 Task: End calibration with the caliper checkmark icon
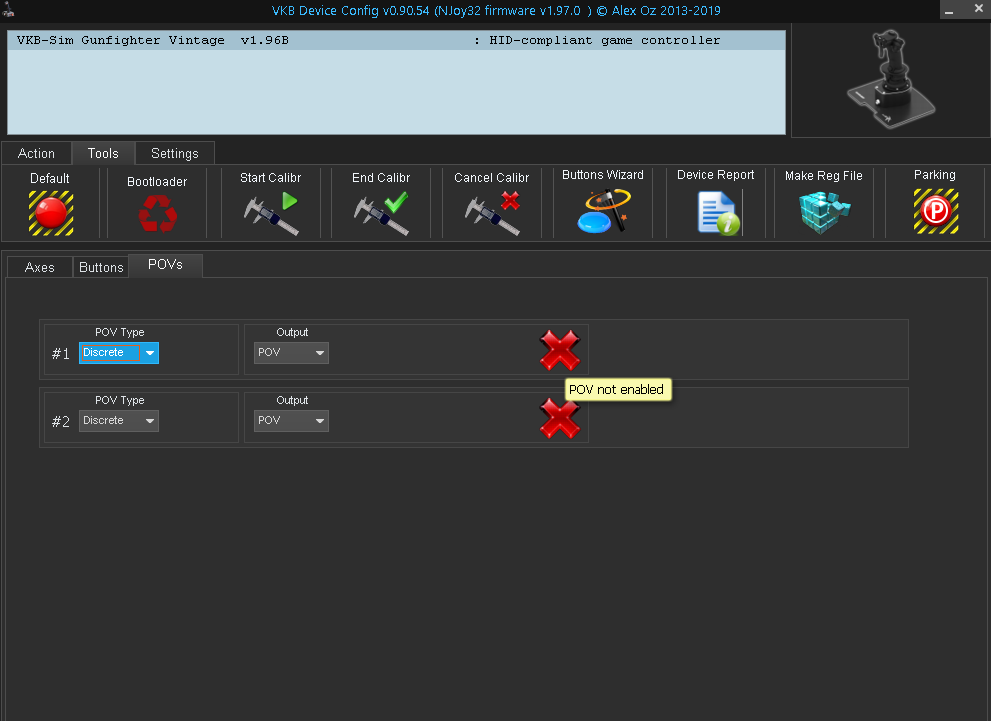[x=381, y=214]
